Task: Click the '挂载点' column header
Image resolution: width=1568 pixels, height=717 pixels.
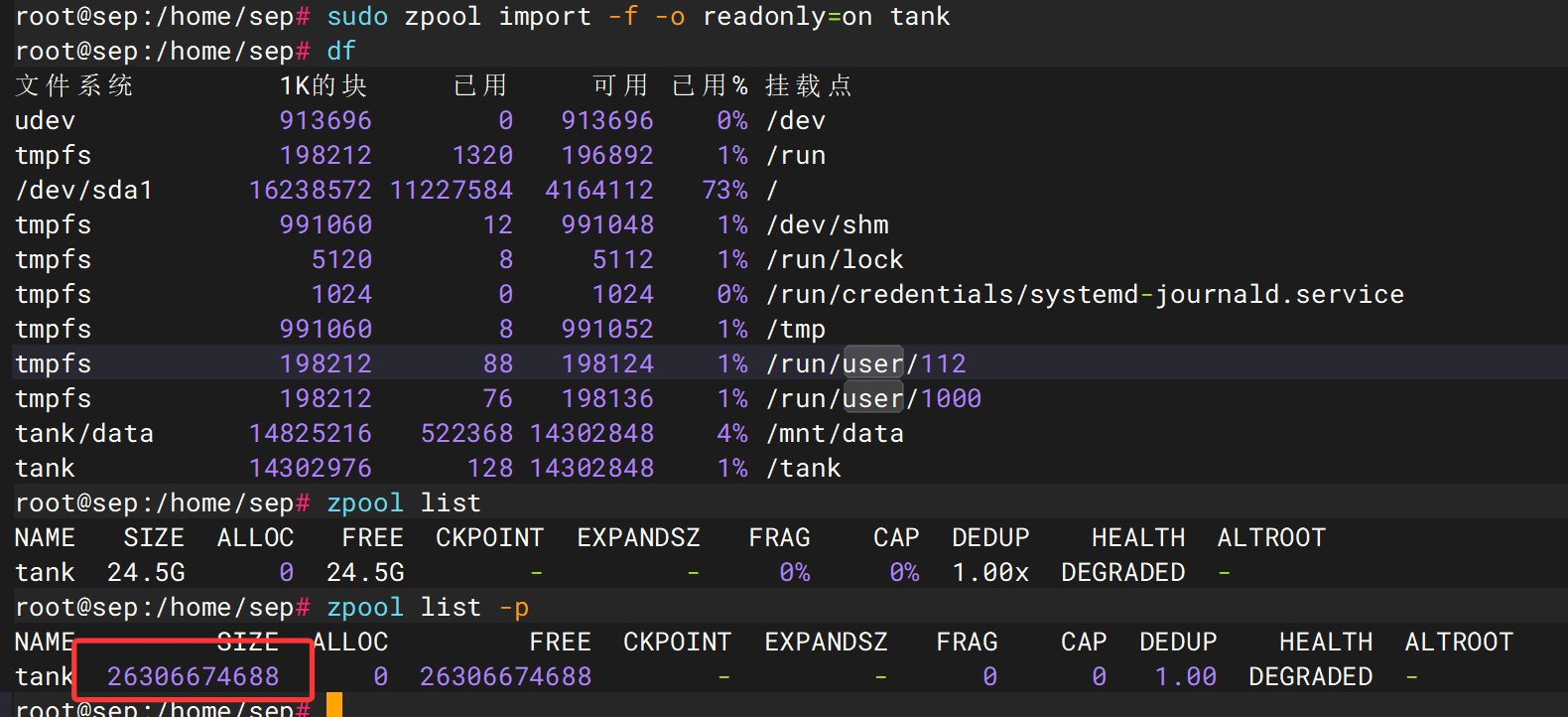Action: click(809, 86)
